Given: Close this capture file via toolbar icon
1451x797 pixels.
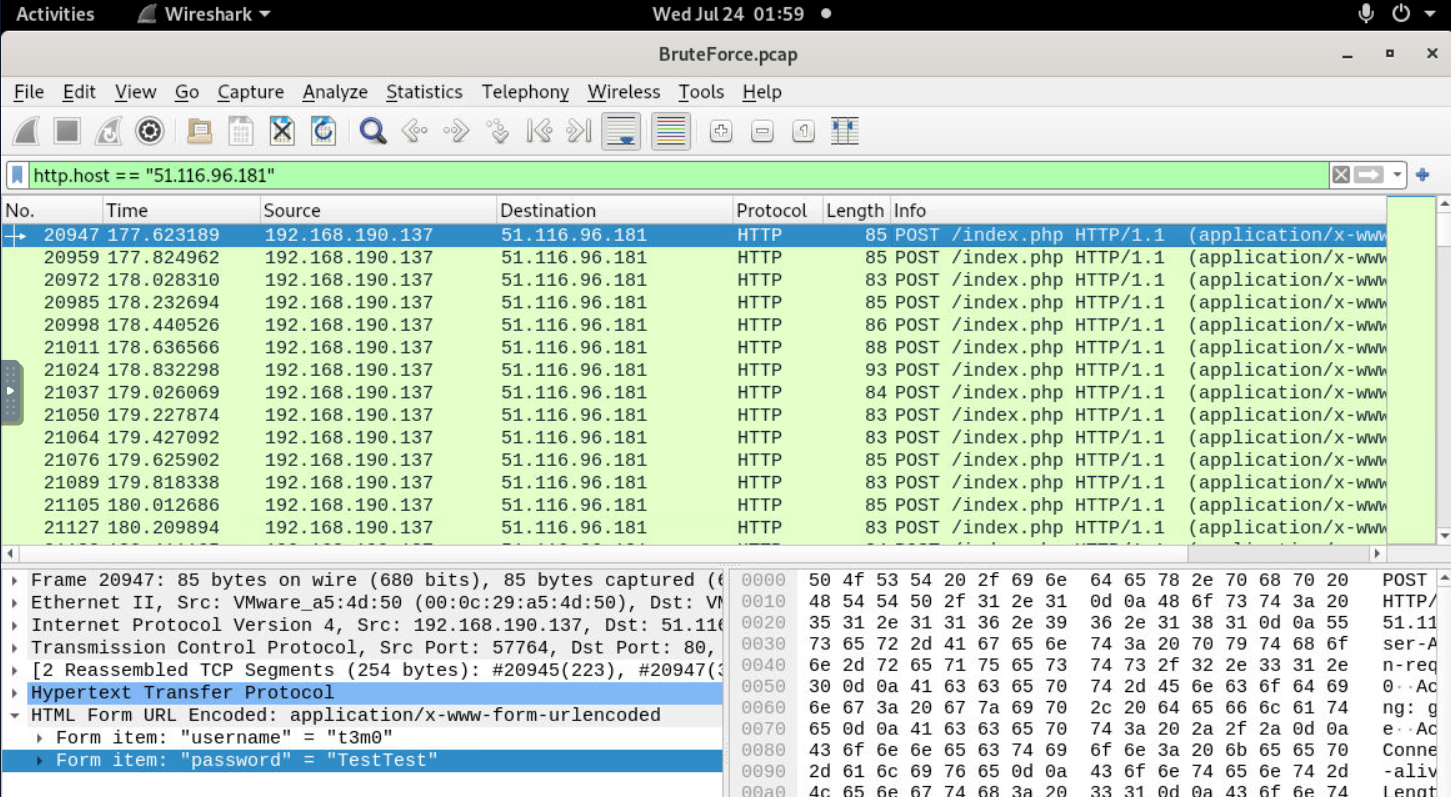Looking at the screenshot, I should point(282,131).
